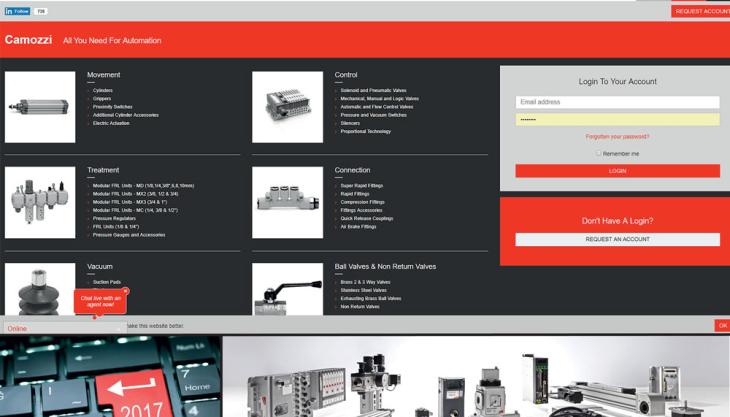Open Brass 2 & 3 Way Valves link
730x417 pixels.
pos(365,282)
